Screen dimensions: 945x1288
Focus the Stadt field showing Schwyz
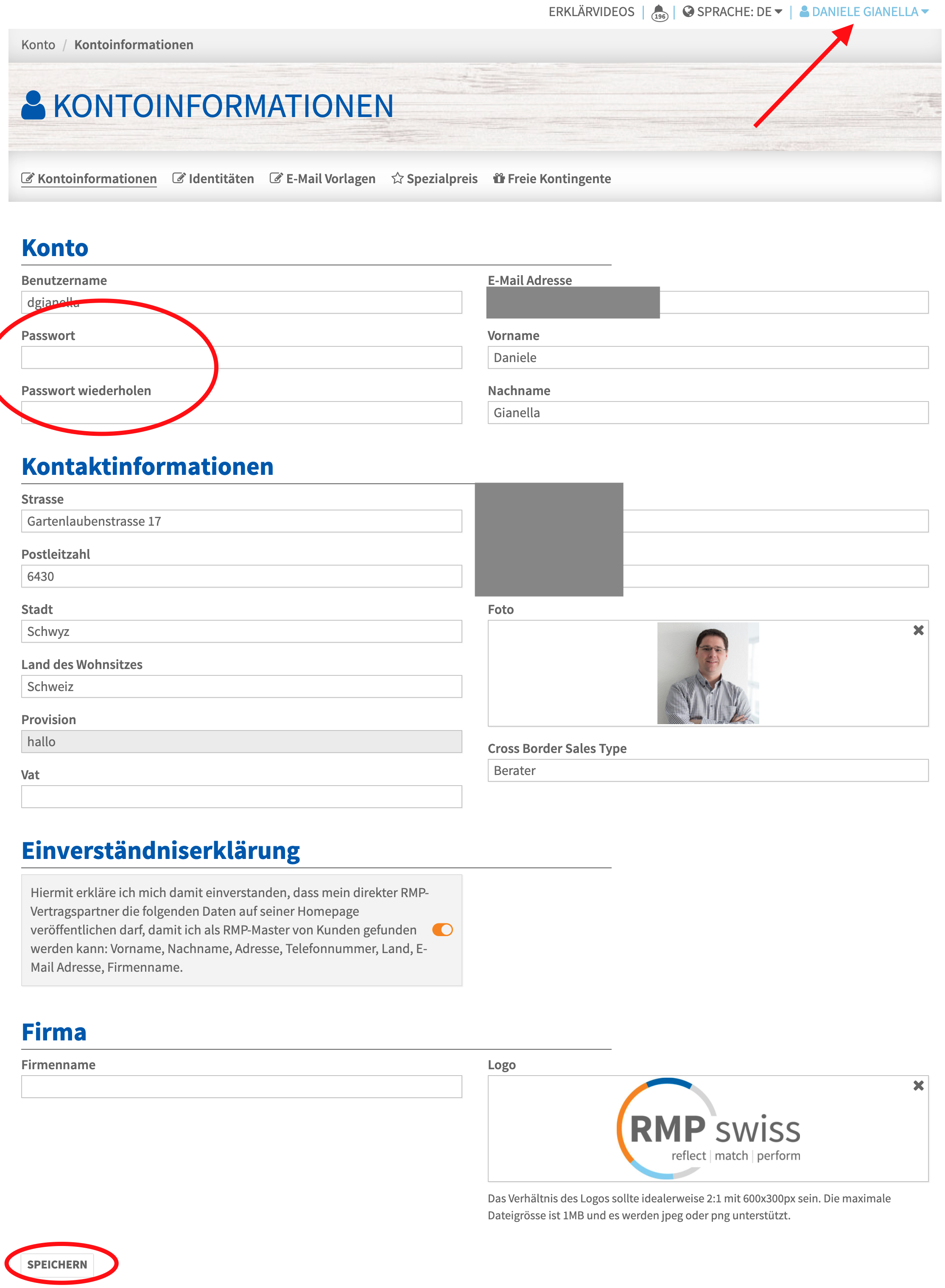coord(241,631)
